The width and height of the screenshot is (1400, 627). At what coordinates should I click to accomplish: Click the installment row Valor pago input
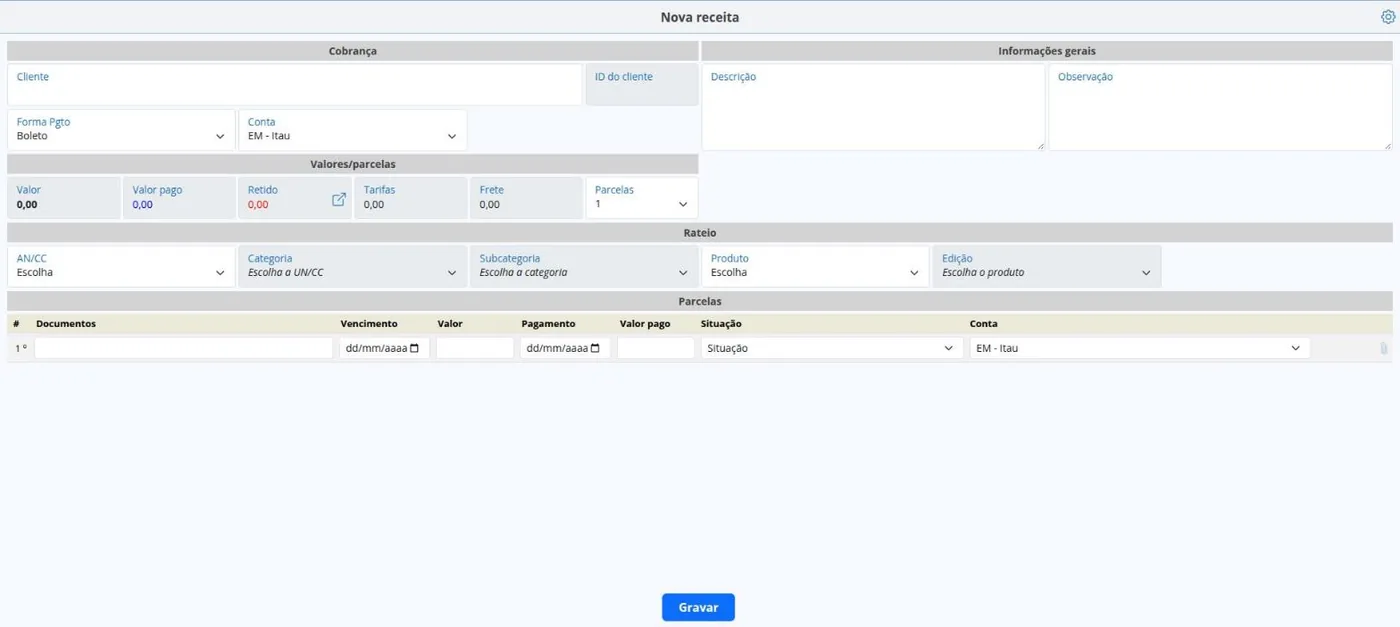[x=656, y=348]
